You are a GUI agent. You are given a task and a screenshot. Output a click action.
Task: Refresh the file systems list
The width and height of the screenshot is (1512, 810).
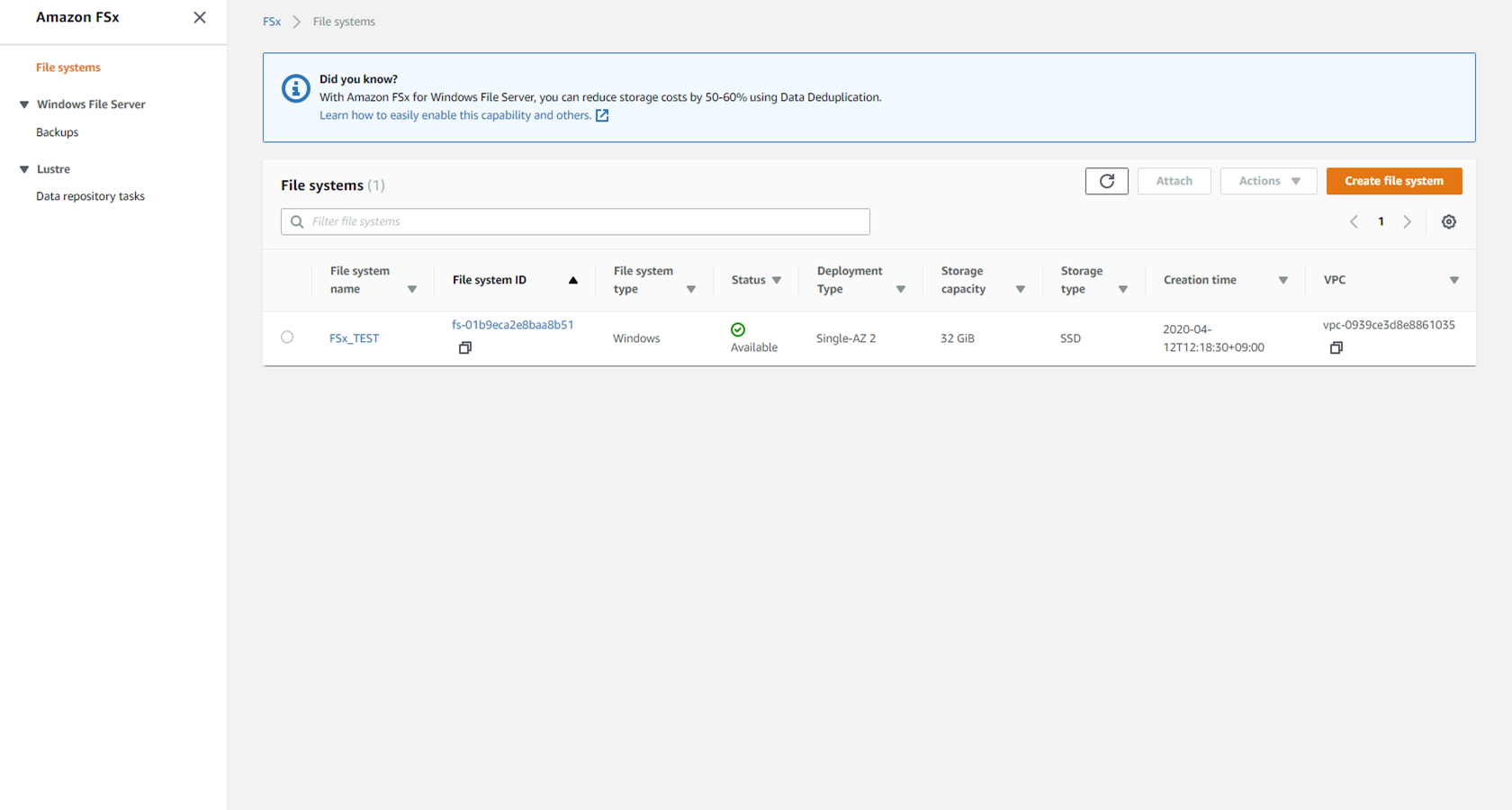tap(1107, 181)
